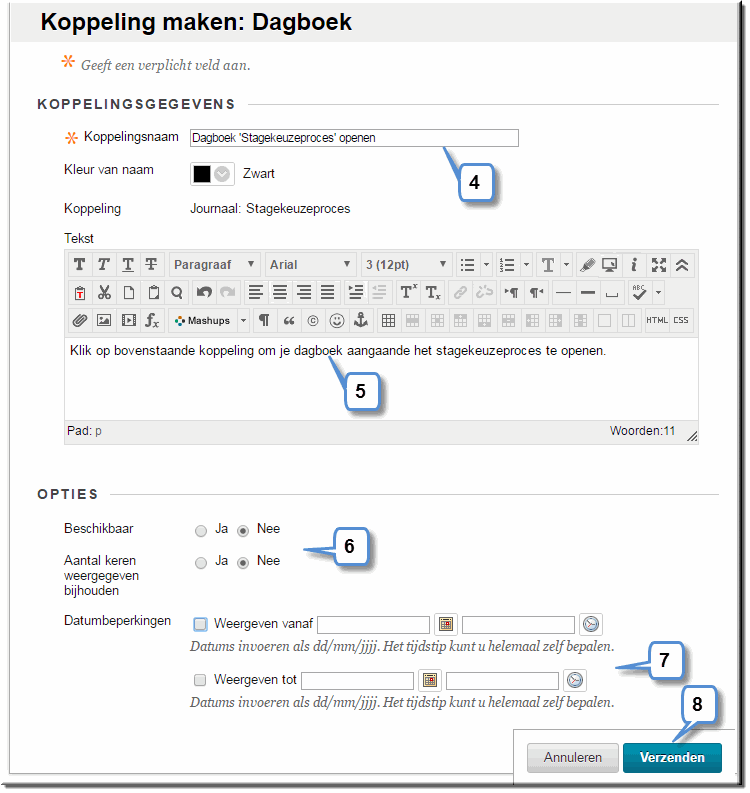750x793 pixels.
Task: Insert a copyright symbol
Action: pos(313,321)
